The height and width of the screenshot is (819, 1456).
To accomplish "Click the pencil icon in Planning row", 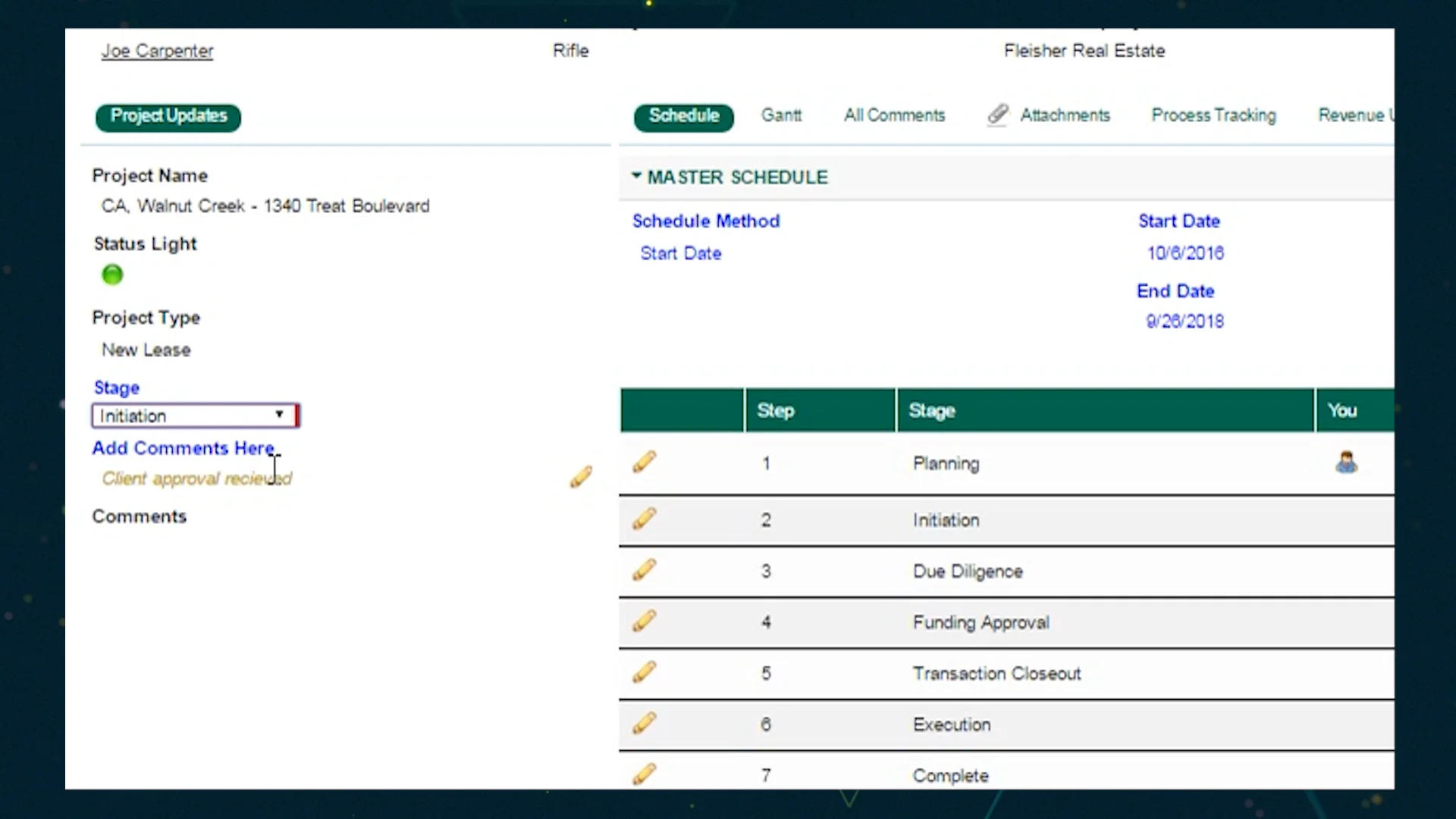I will 645,462.
